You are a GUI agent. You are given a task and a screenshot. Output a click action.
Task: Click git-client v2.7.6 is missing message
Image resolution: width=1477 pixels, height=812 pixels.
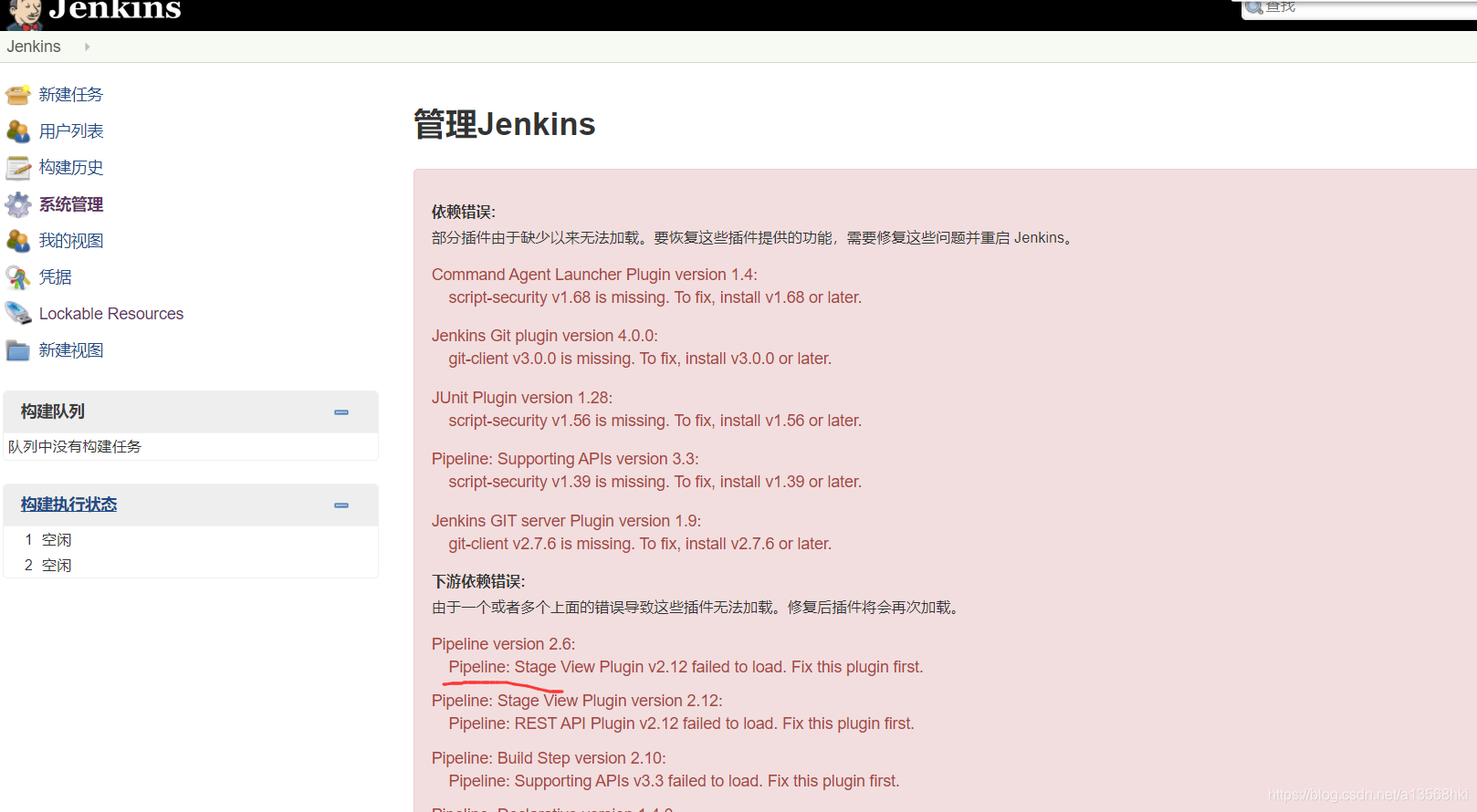click(640, 544)
